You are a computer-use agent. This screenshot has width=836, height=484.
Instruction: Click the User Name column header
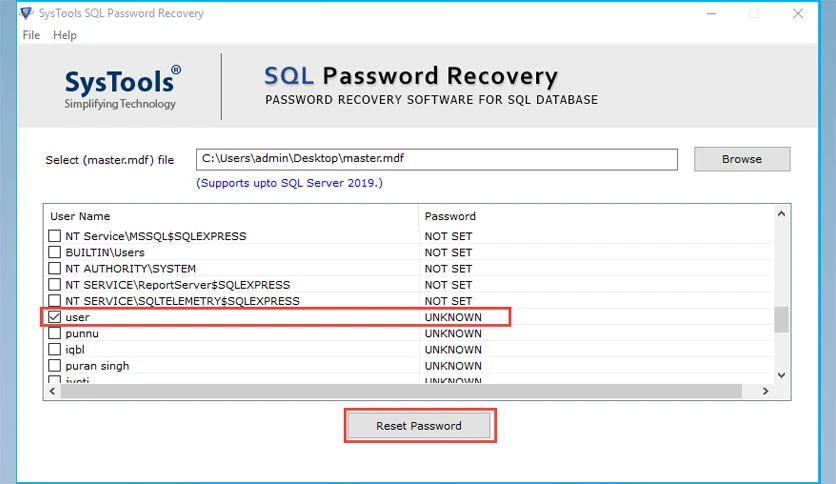(x=80, y=216)
